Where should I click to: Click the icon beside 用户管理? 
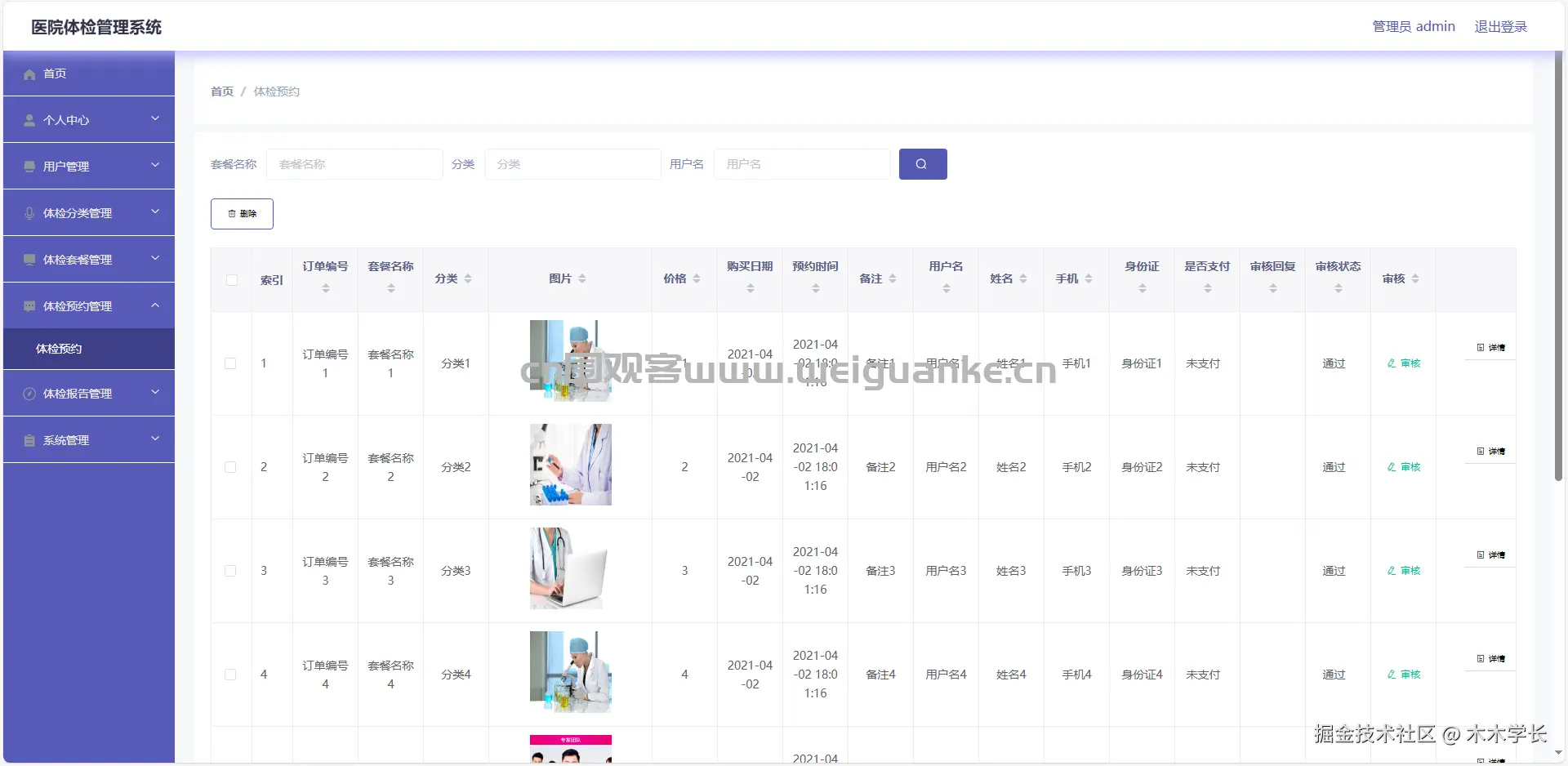click(29, 167)
